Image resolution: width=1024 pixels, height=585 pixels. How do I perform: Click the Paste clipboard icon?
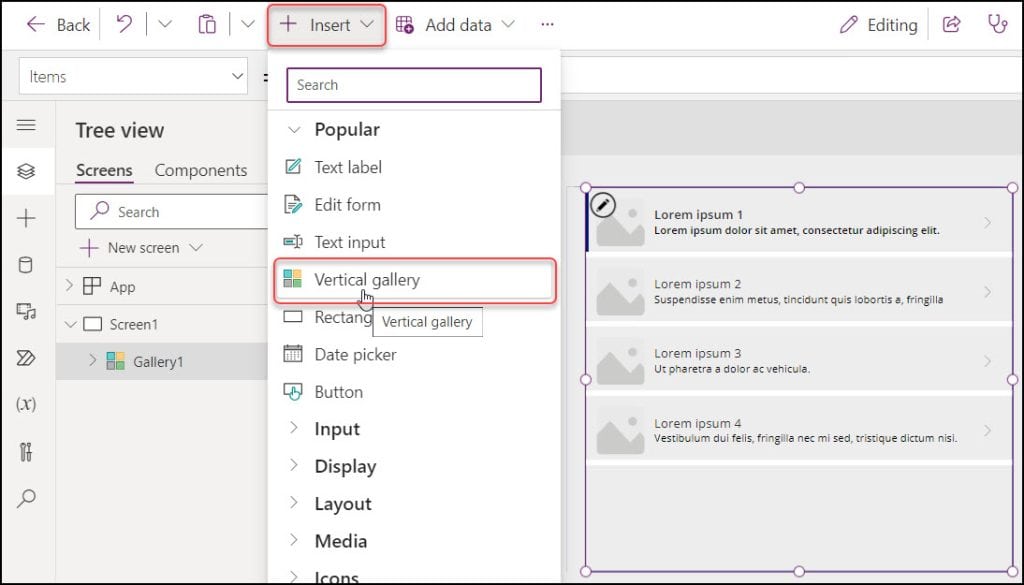coord(207,25)
